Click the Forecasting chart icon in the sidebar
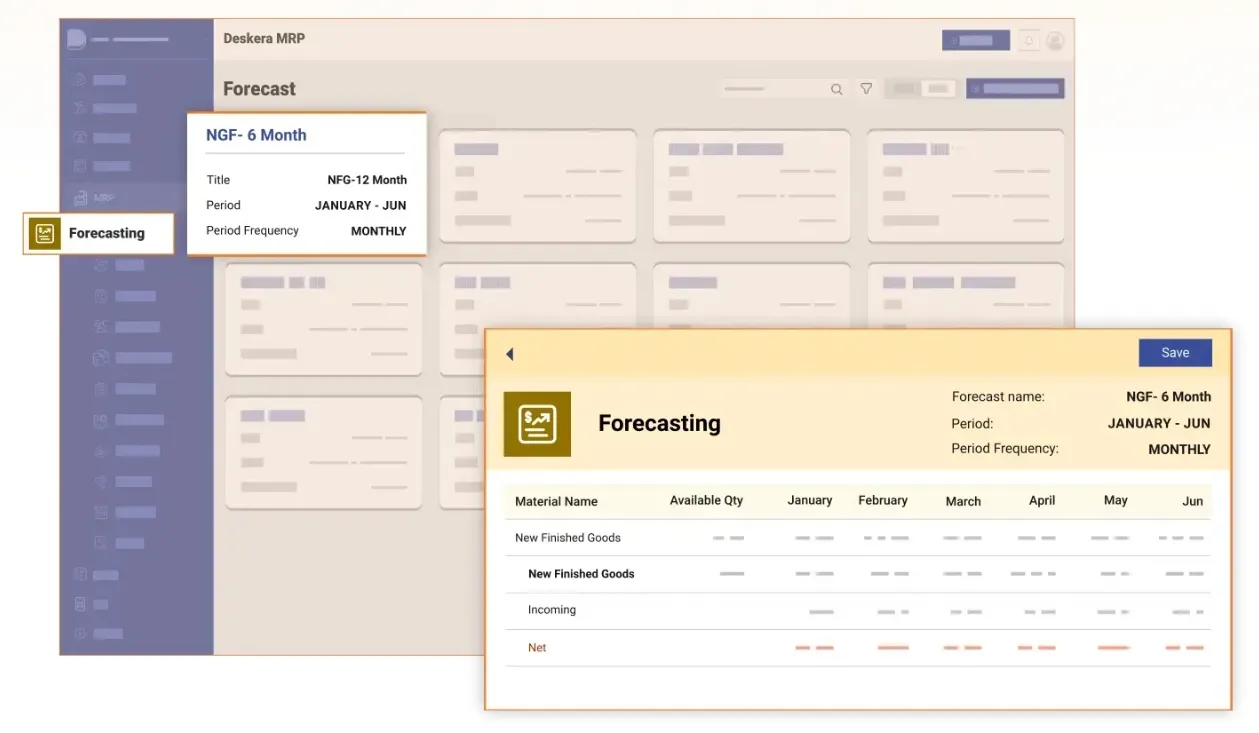 click(x=45, y=233)
